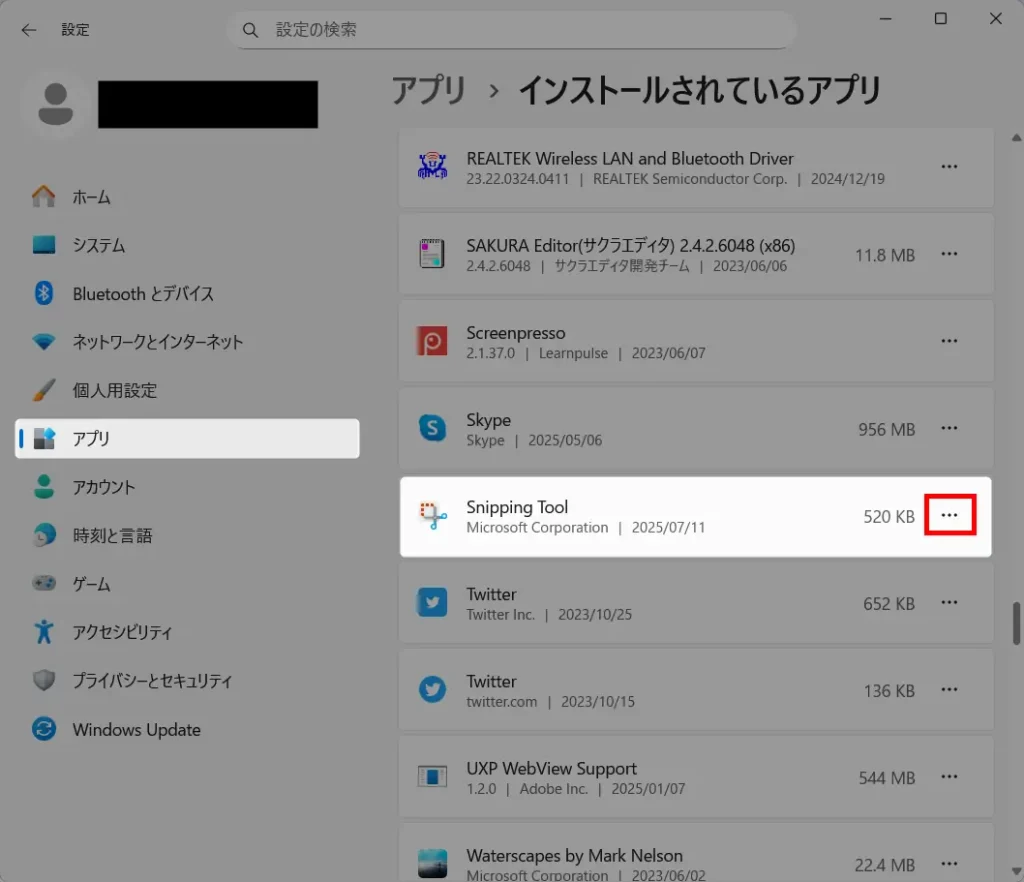Viewport: 1024px width, 882px height.
Task: Select ゲーム in the sidebar
Action: pos(187,584)
